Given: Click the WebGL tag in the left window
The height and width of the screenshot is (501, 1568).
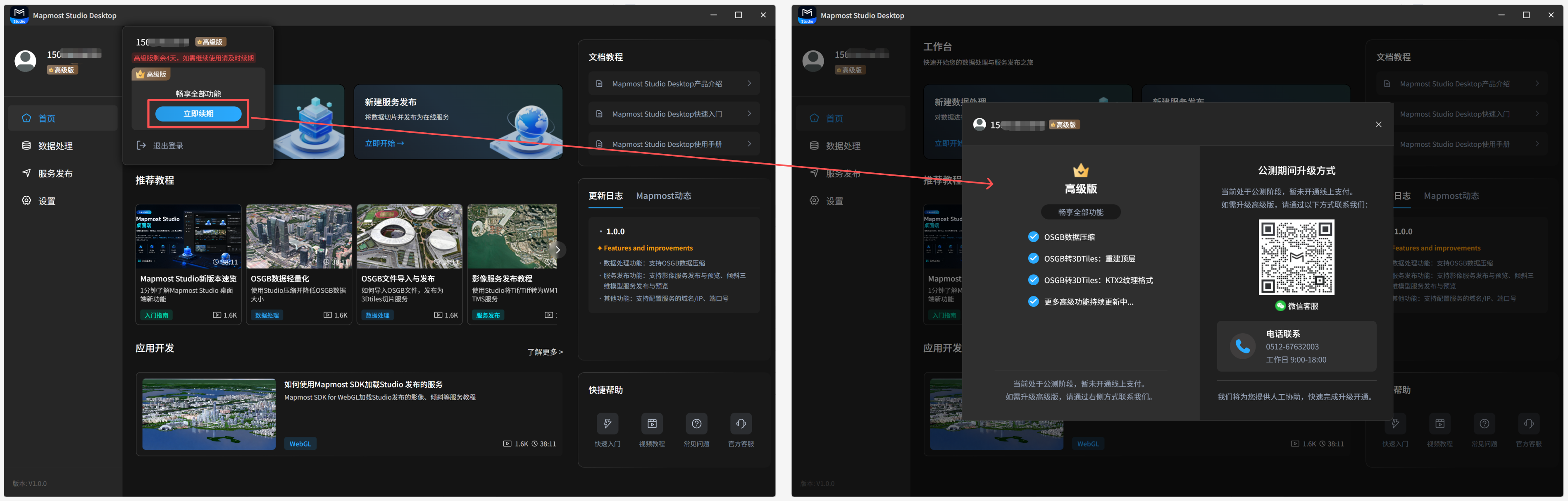Looking at the screenshot, I should click(x=300, y=444).
